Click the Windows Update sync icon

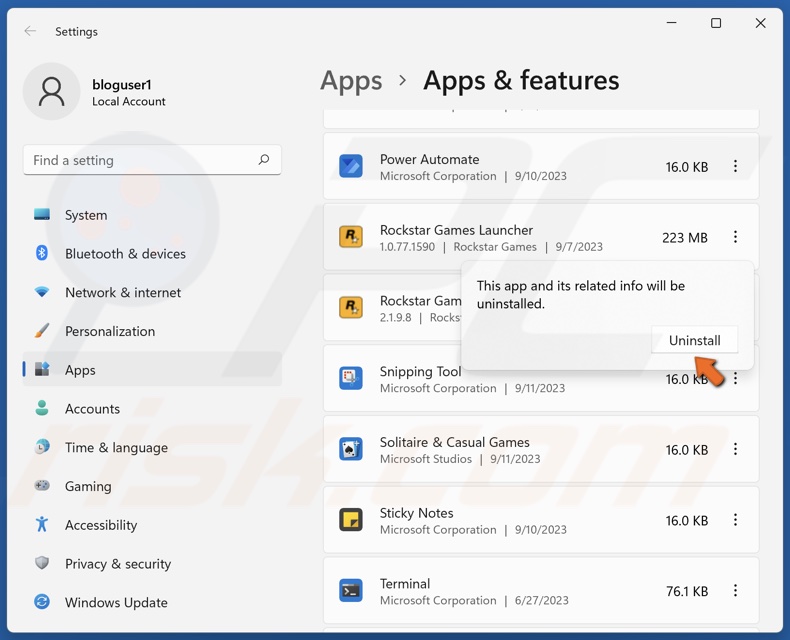click(42, 602)
